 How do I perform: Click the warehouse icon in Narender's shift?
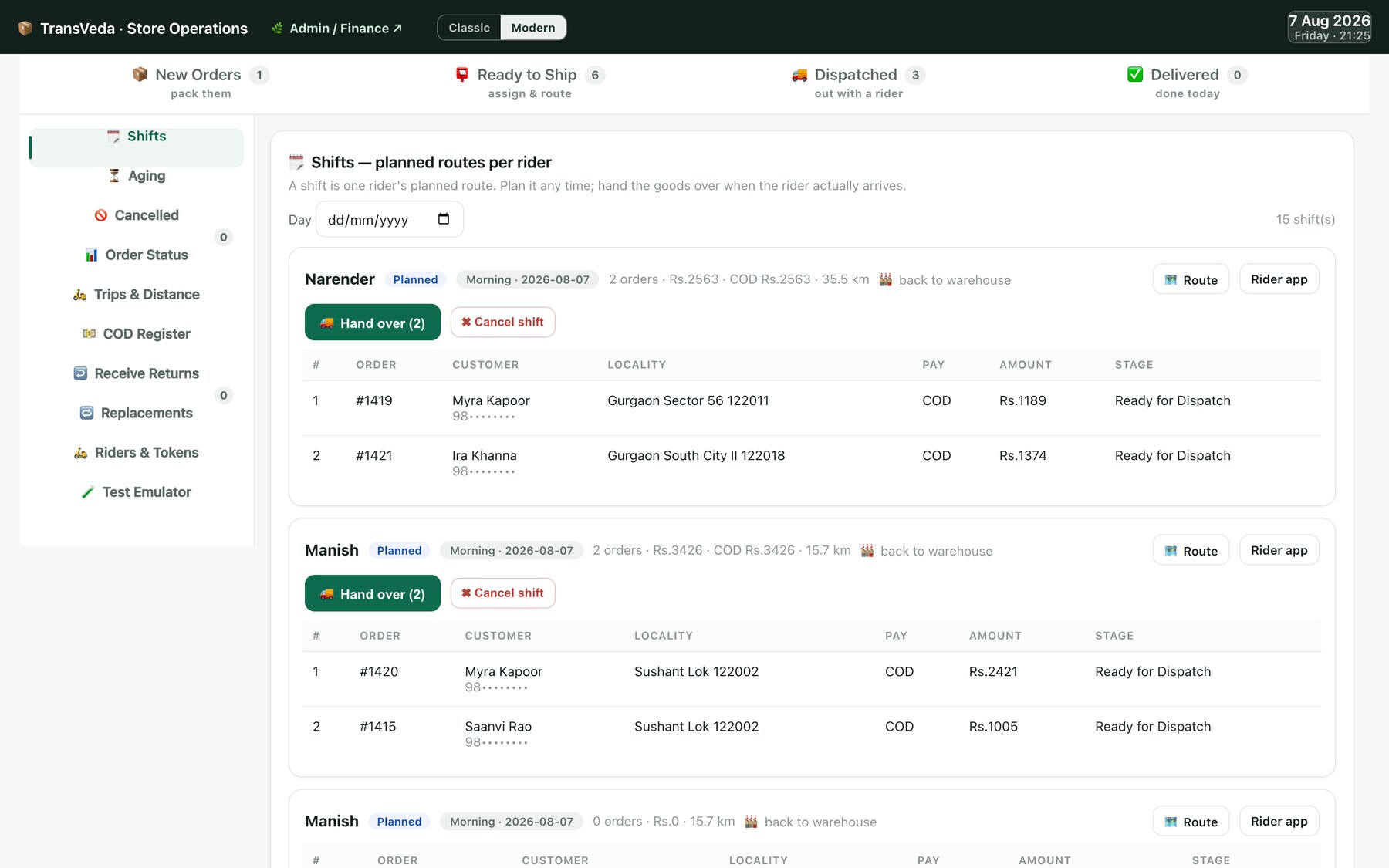click(x=886, y=279)
